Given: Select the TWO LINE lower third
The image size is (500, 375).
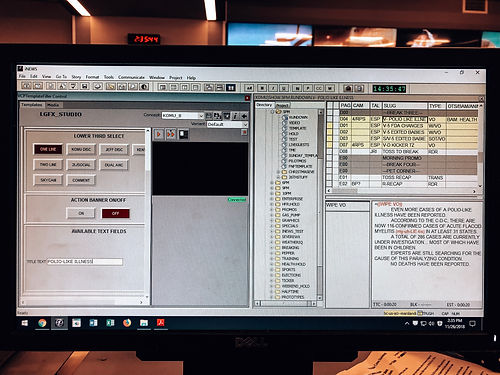Looking at the screenshot, I should [48, 165].
